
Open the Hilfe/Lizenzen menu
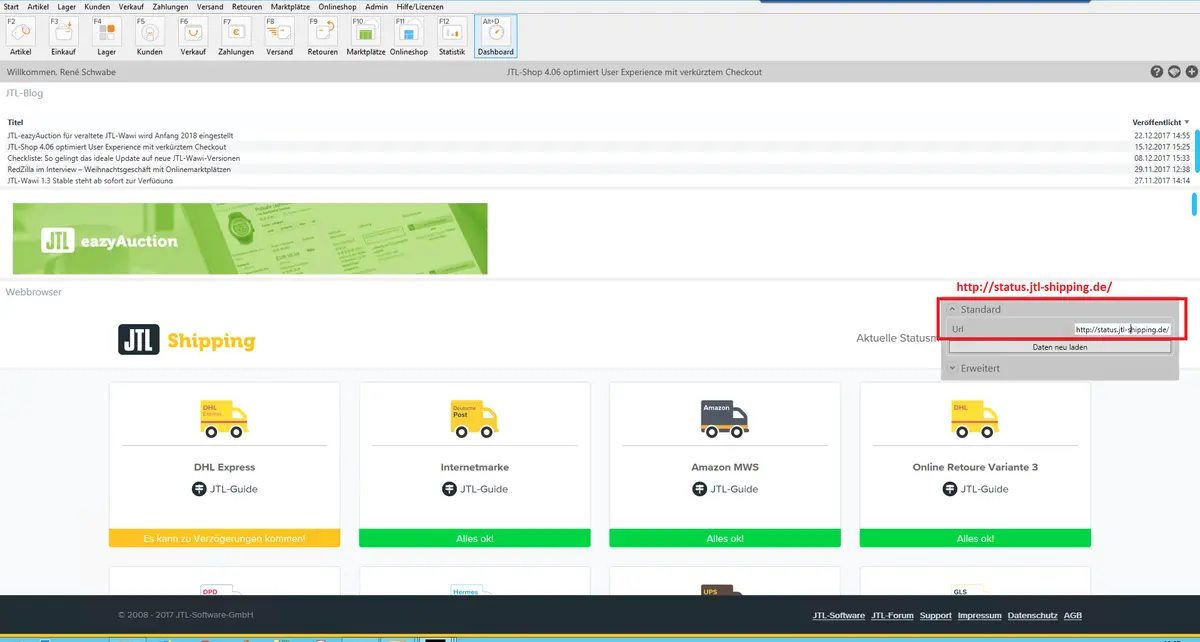click(x=420, y=6)
